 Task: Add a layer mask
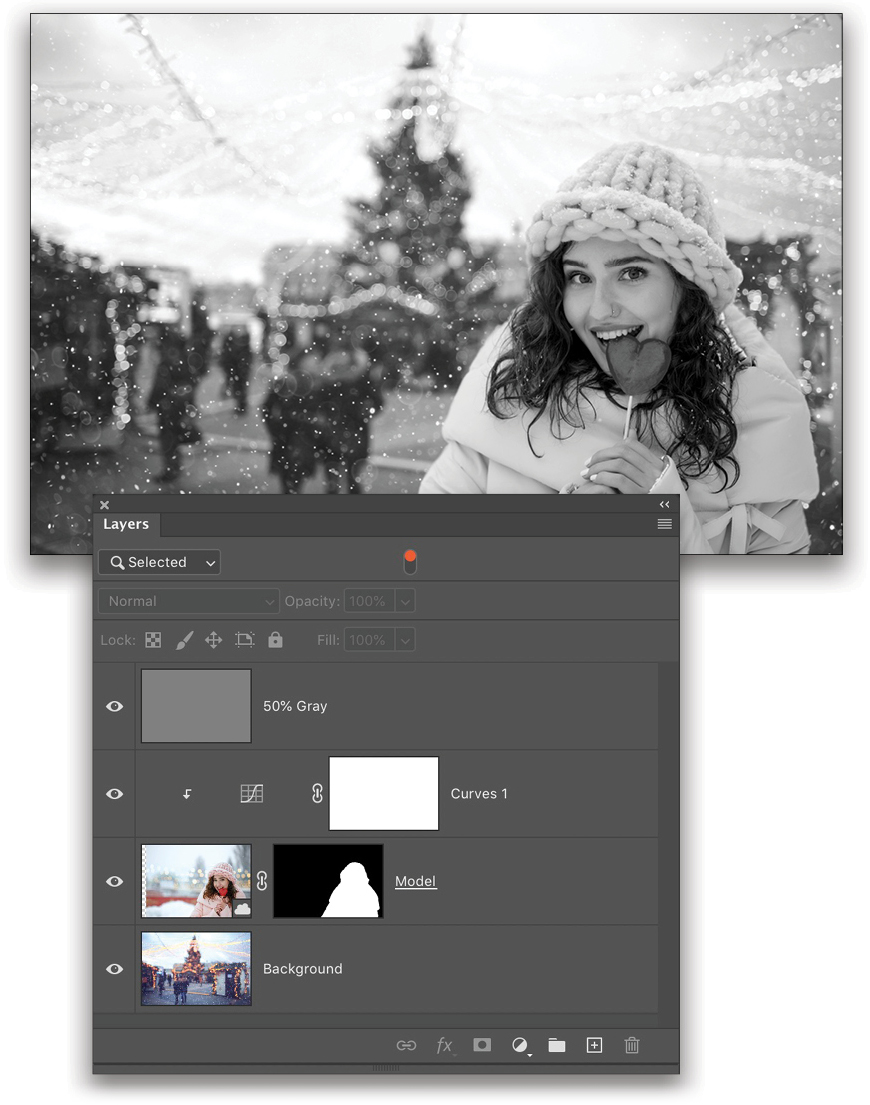click(481, 1045)
